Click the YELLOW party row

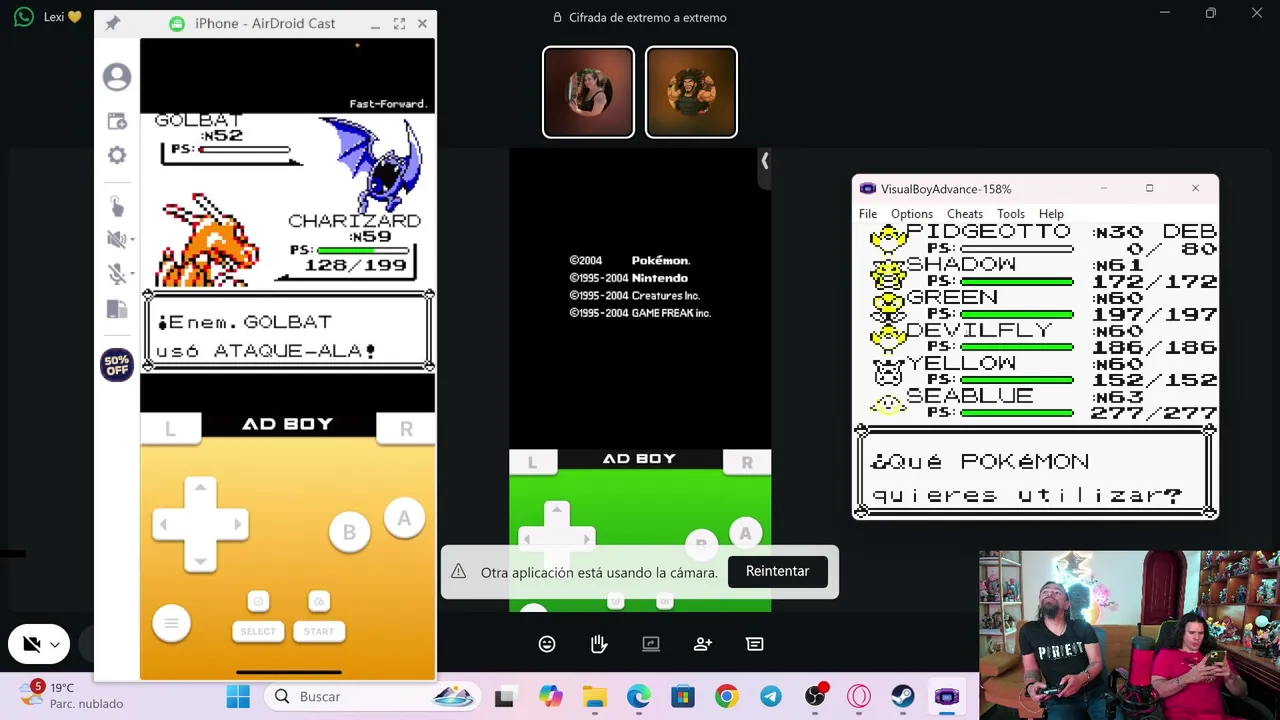tap(1043, 372)
